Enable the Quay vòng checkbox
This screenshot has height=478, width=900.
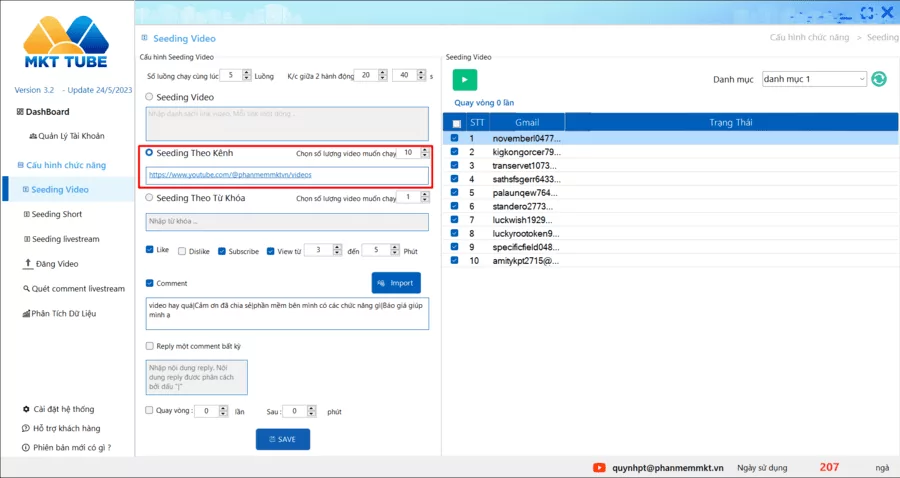(149, 410)
